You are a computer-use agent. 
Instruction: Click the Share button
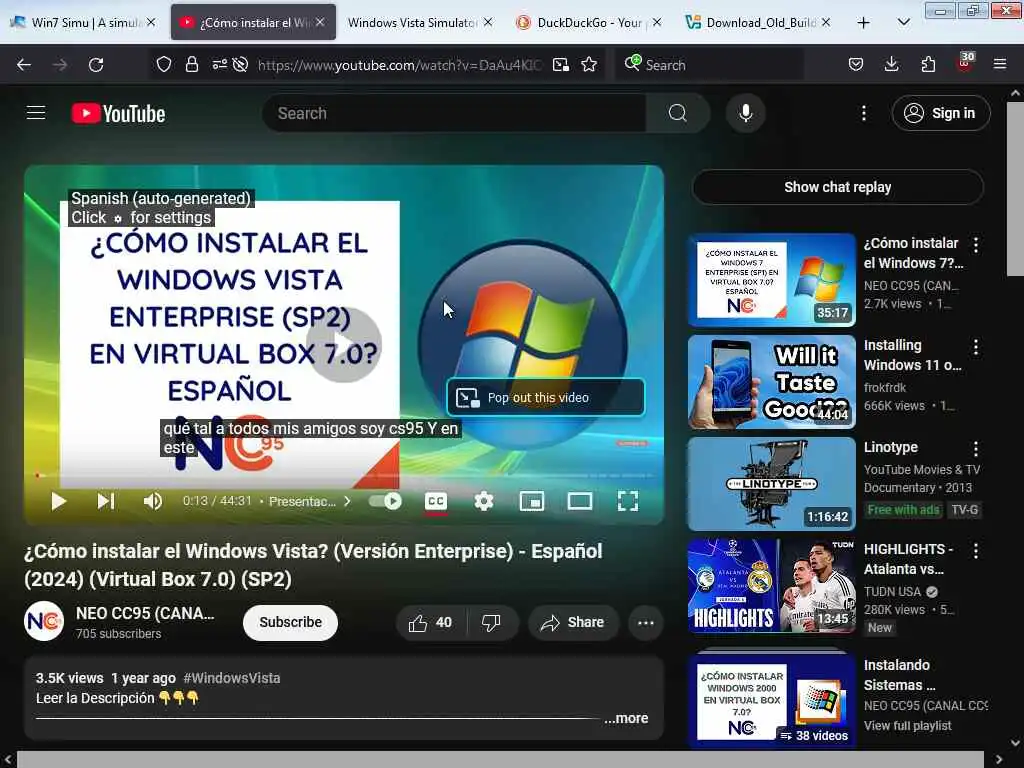(572, 622)
